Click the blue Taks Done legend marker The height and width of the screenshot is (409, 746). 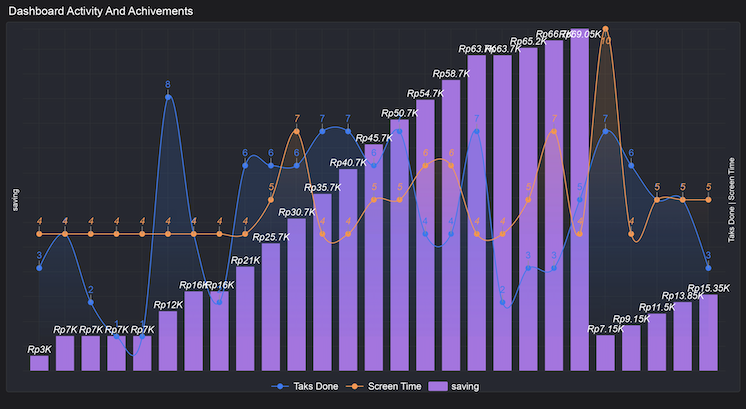tap(281, 386)
